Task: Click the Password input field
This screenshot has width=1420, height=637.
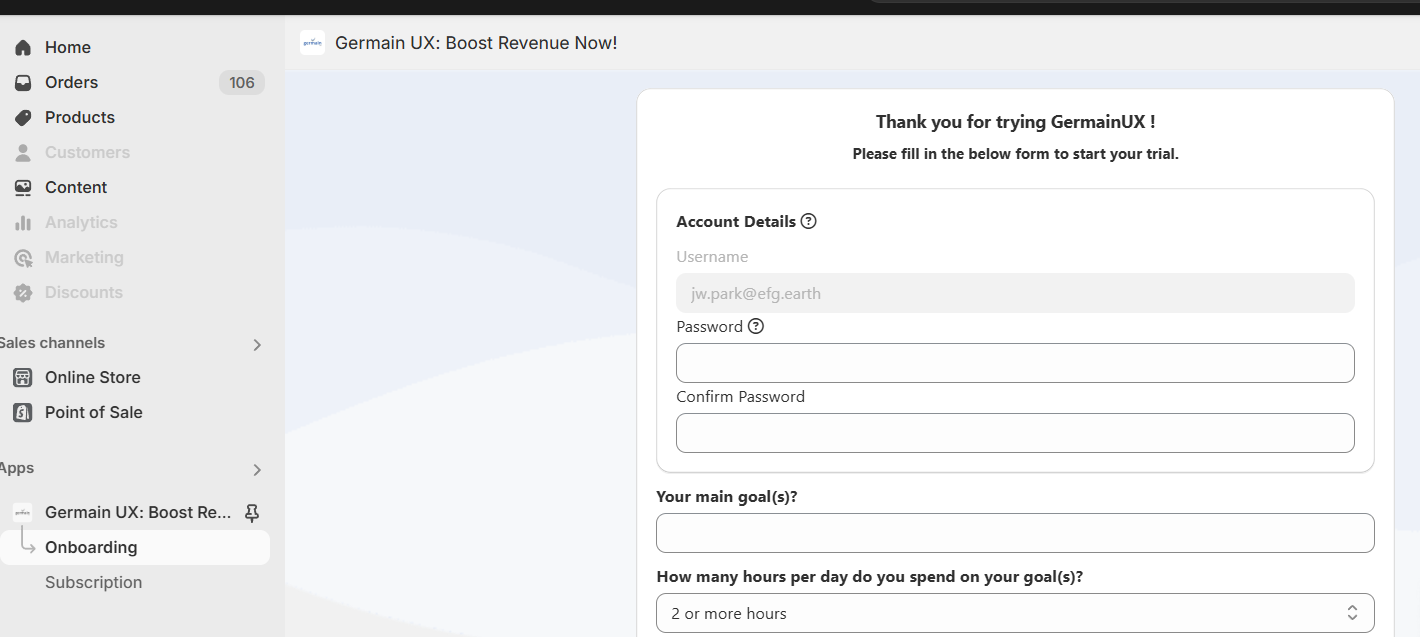Action: [1015, 363]
